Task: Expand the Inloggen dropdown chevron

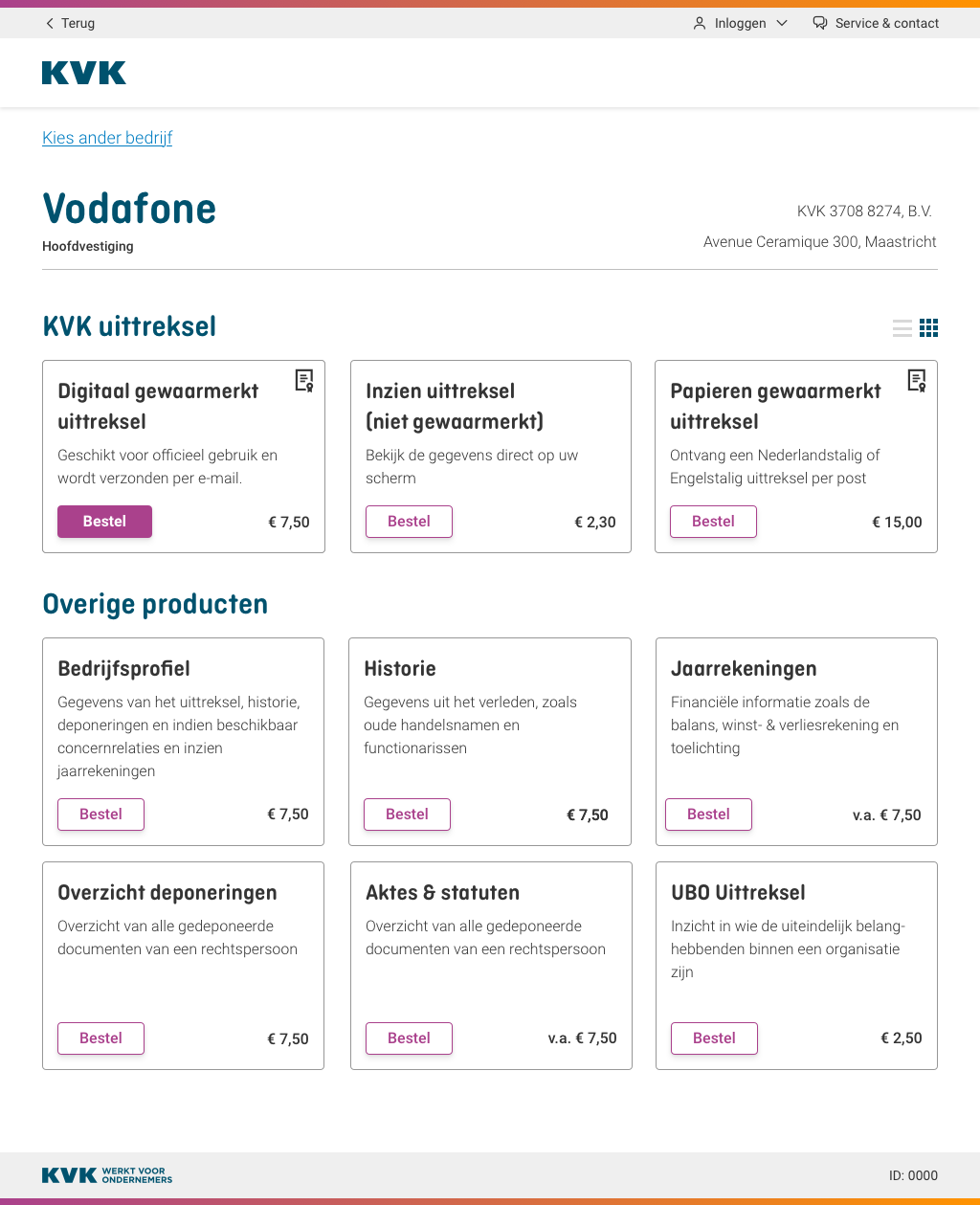Action: (782, 23)
